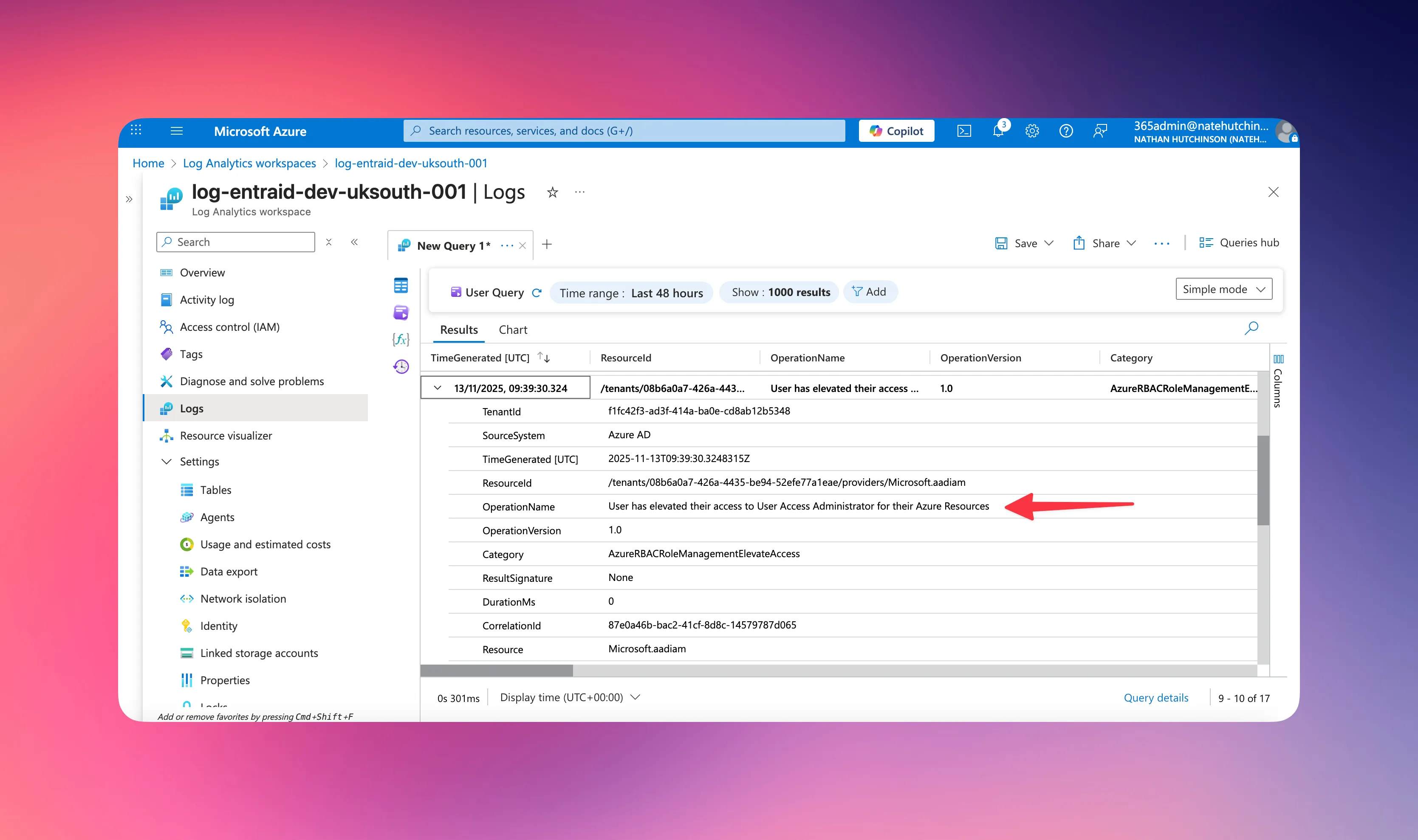Open the Query history side pane icon
Image resolution: width=1418 pixels, height=840 pixels.
(401, 366)
